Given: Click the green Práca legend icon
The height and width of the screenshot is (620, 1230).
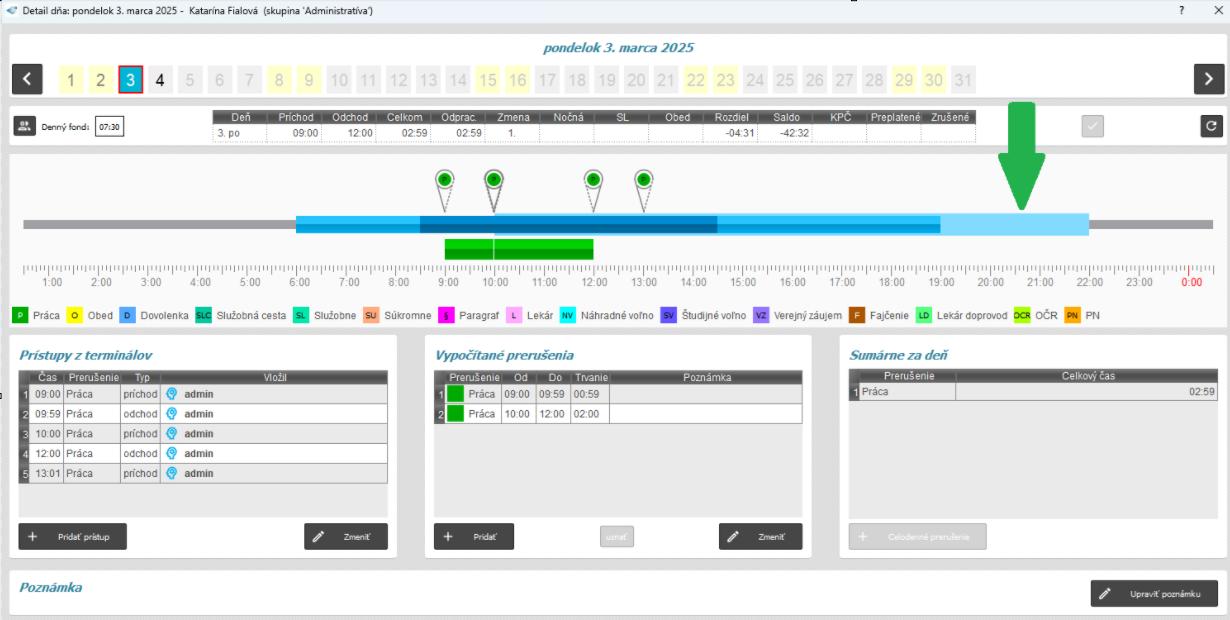Looking at the screenshot, I should 20,315.
